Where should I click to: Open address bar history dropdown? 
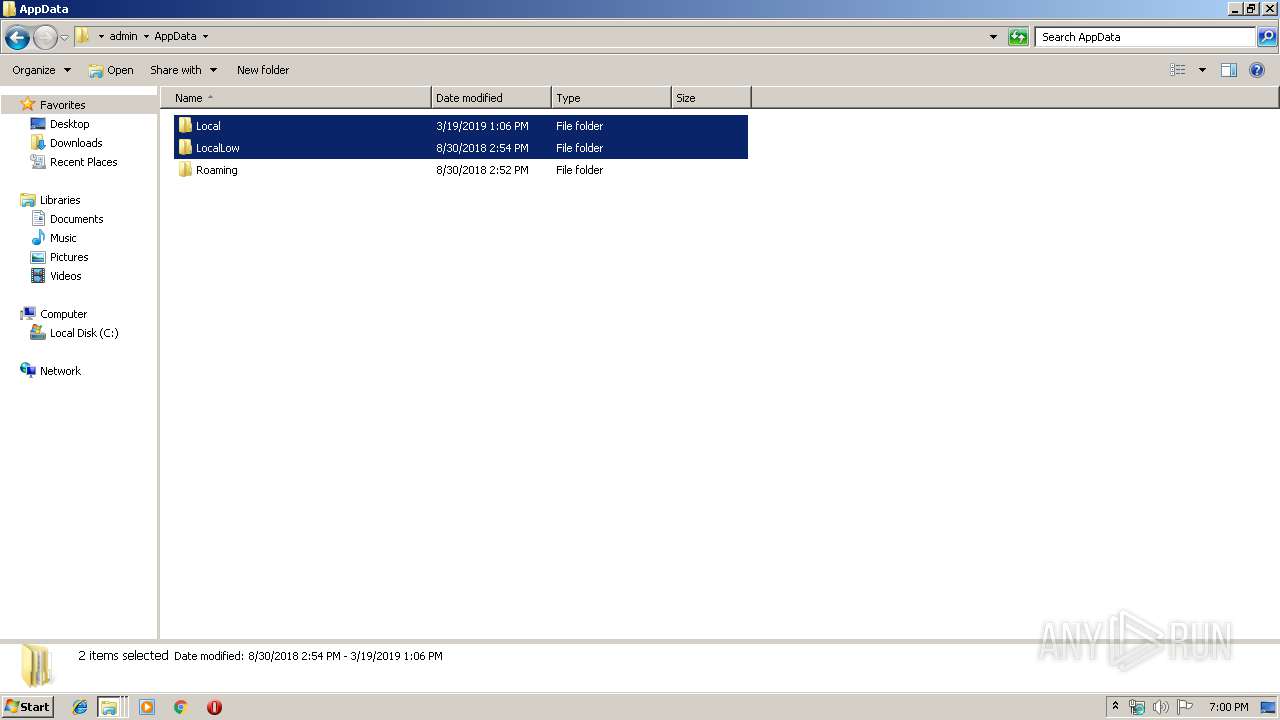tap(993, 37)
